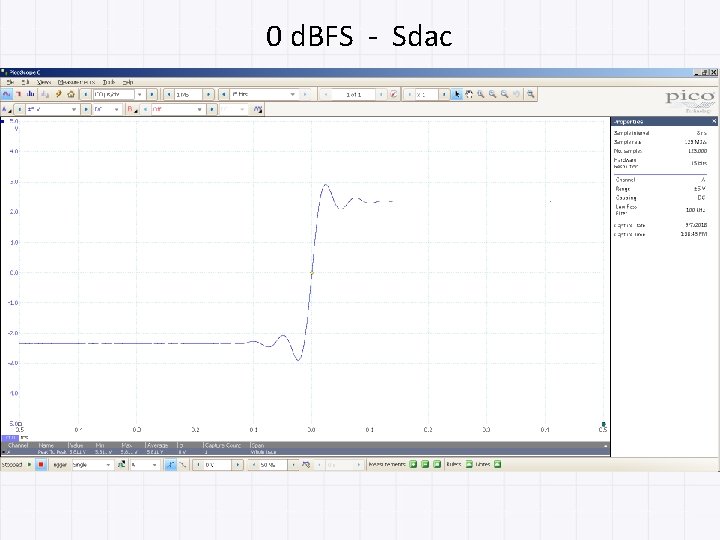Click Channel A ruler handle near 5.0 V label
The image size is (720, 540).
[2, 121]
